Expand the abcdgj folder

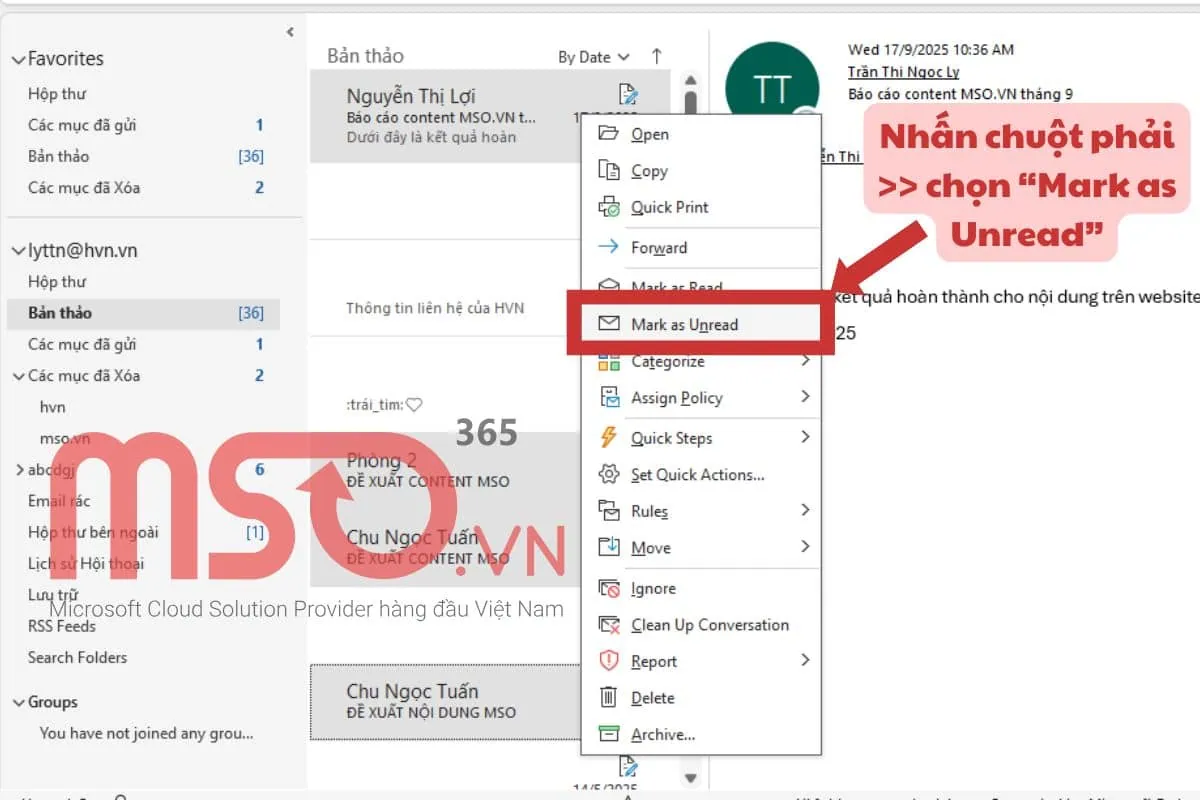click(18, 470)
